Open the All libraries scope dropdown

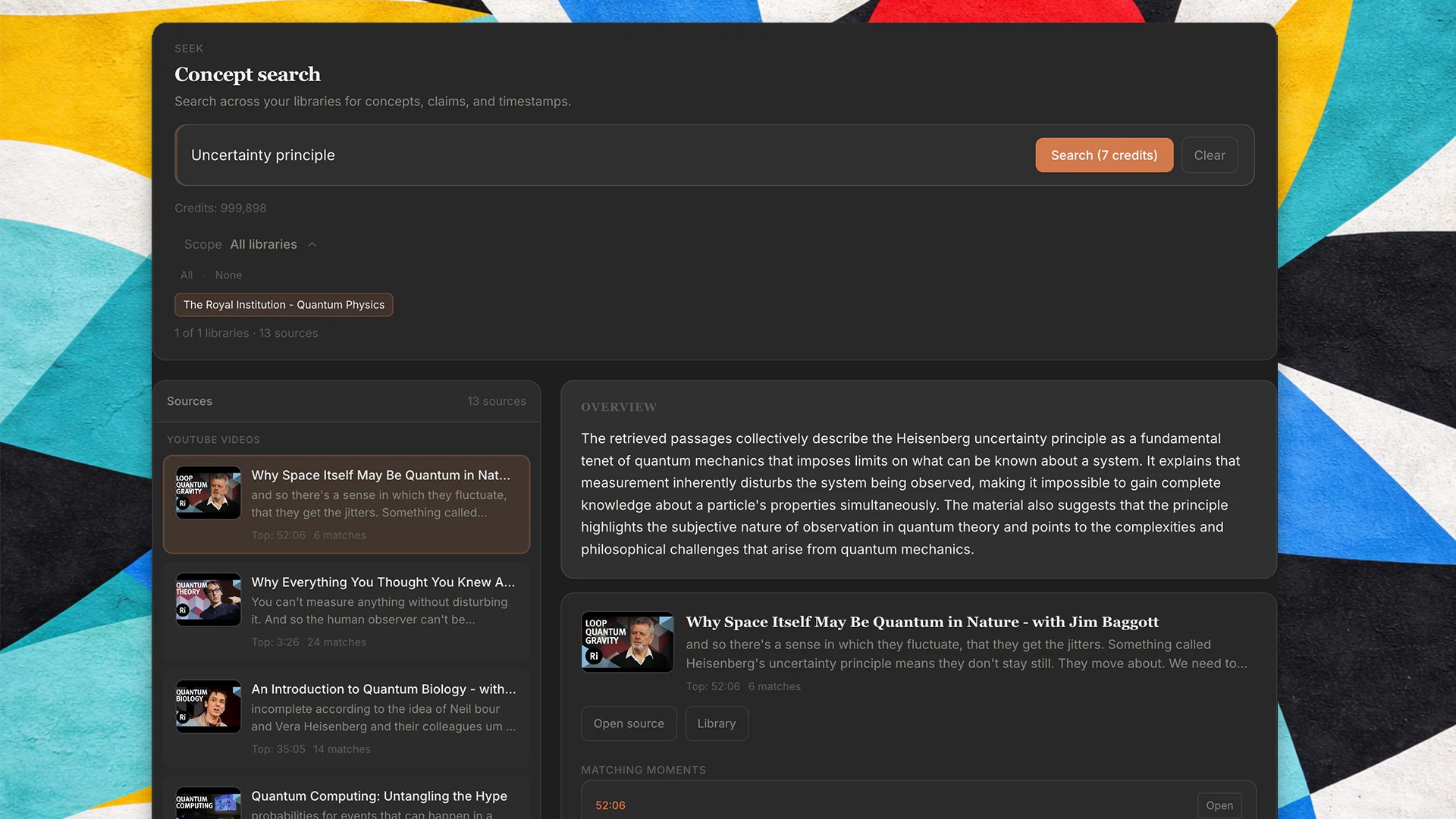pyautogui.click(x=263, y=245)
